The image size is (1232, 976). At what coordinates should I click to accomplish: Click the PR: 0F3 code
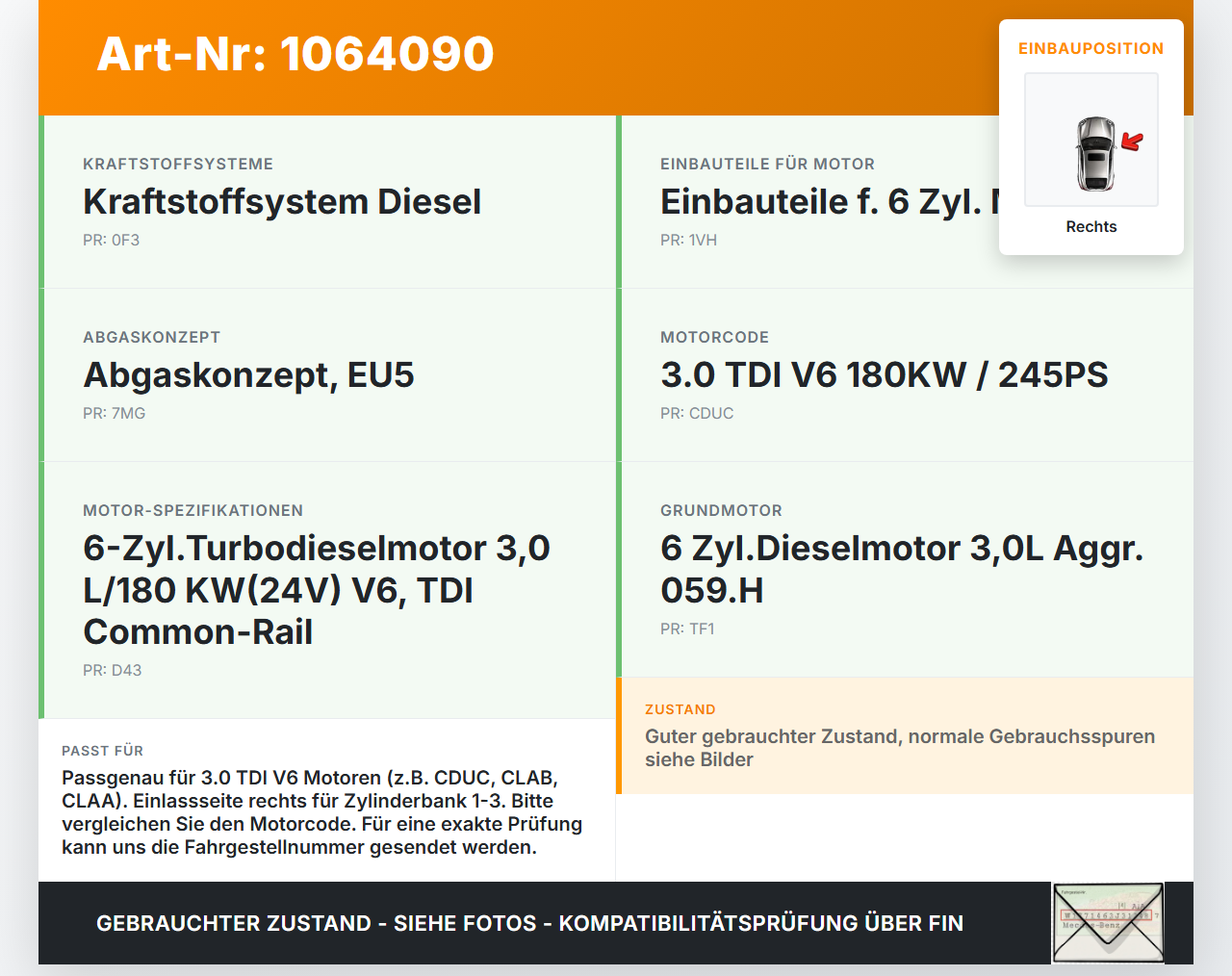112,240
